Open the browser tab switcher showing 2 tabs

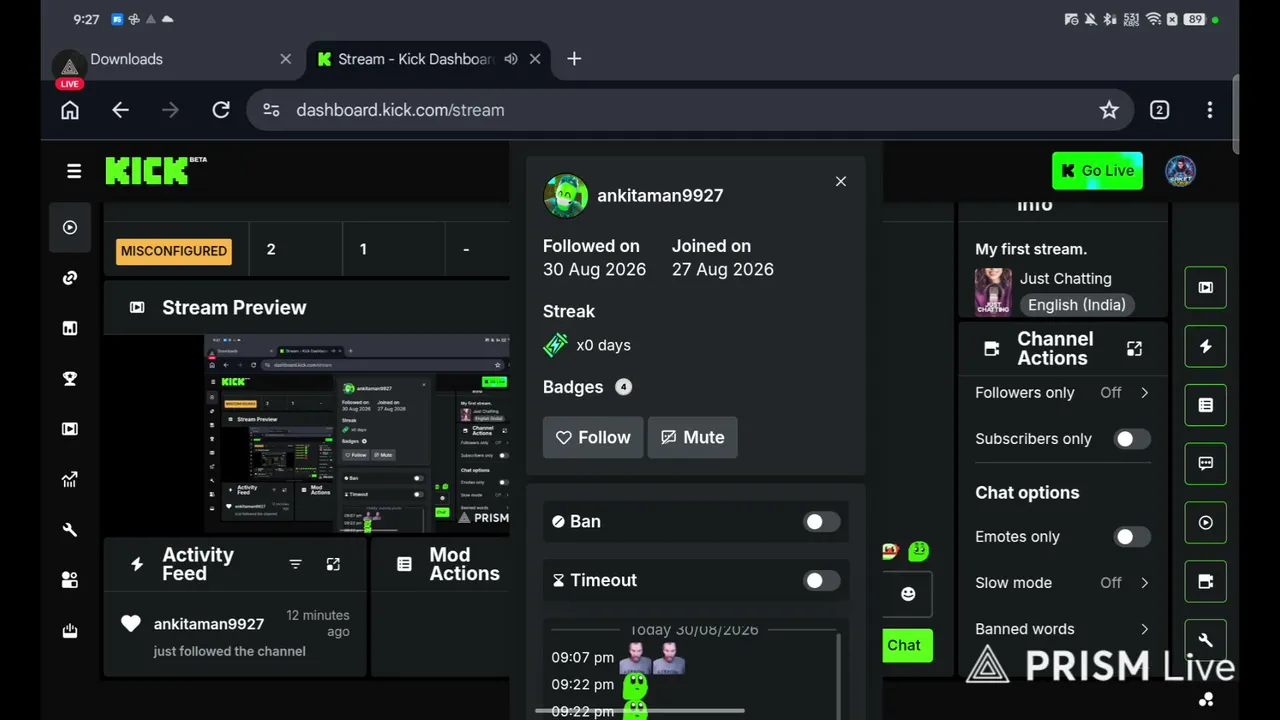(x=1160, y=110)
